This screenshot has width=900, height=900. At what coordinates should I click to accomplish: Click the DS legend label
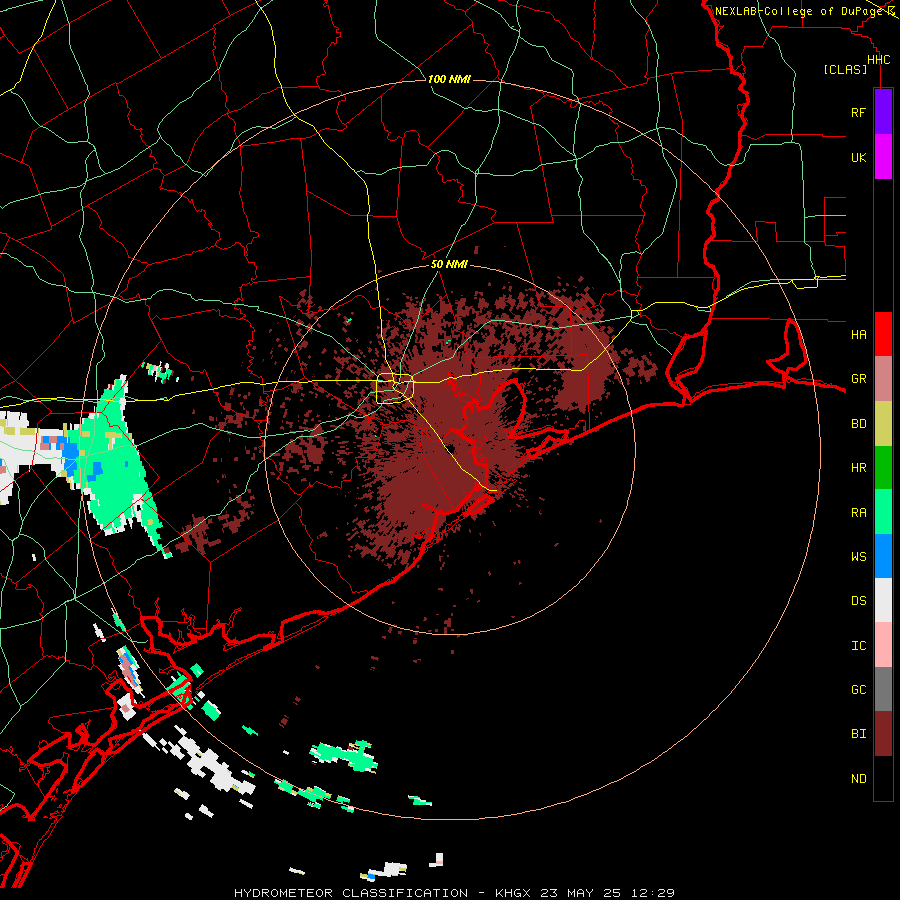pos(858,601)
